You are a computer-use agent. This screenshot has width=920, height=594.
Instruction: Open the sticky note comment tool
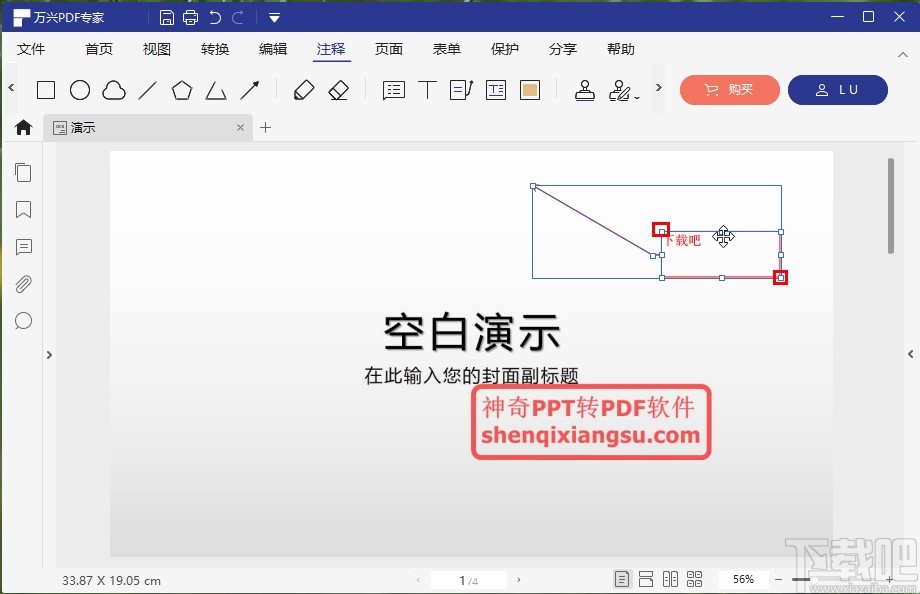pyautogui.click(x=393, y=89)
